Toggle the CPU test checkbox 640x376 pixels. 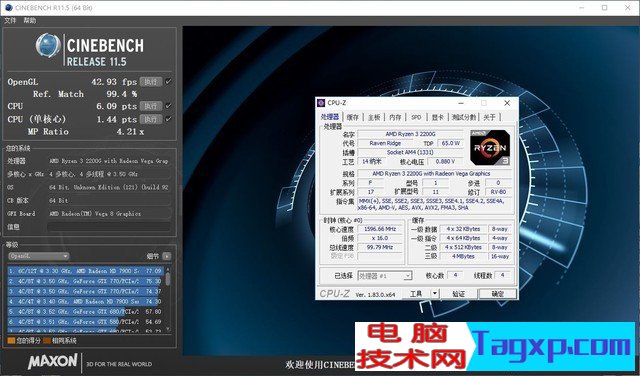pyautogui.click(x=168, y=106)
